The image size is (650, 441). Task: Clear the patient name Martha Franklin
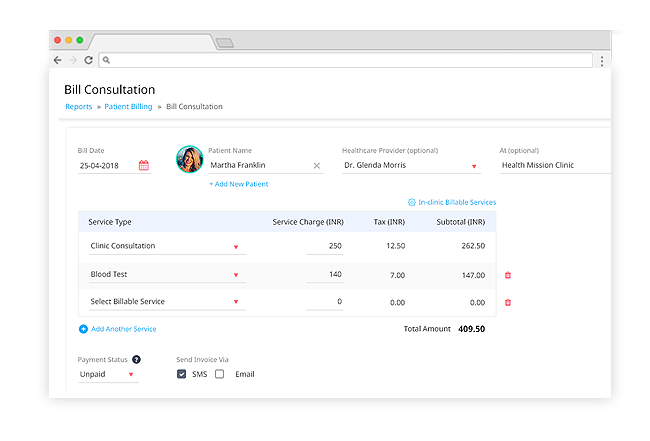click(x=317, y=166)
